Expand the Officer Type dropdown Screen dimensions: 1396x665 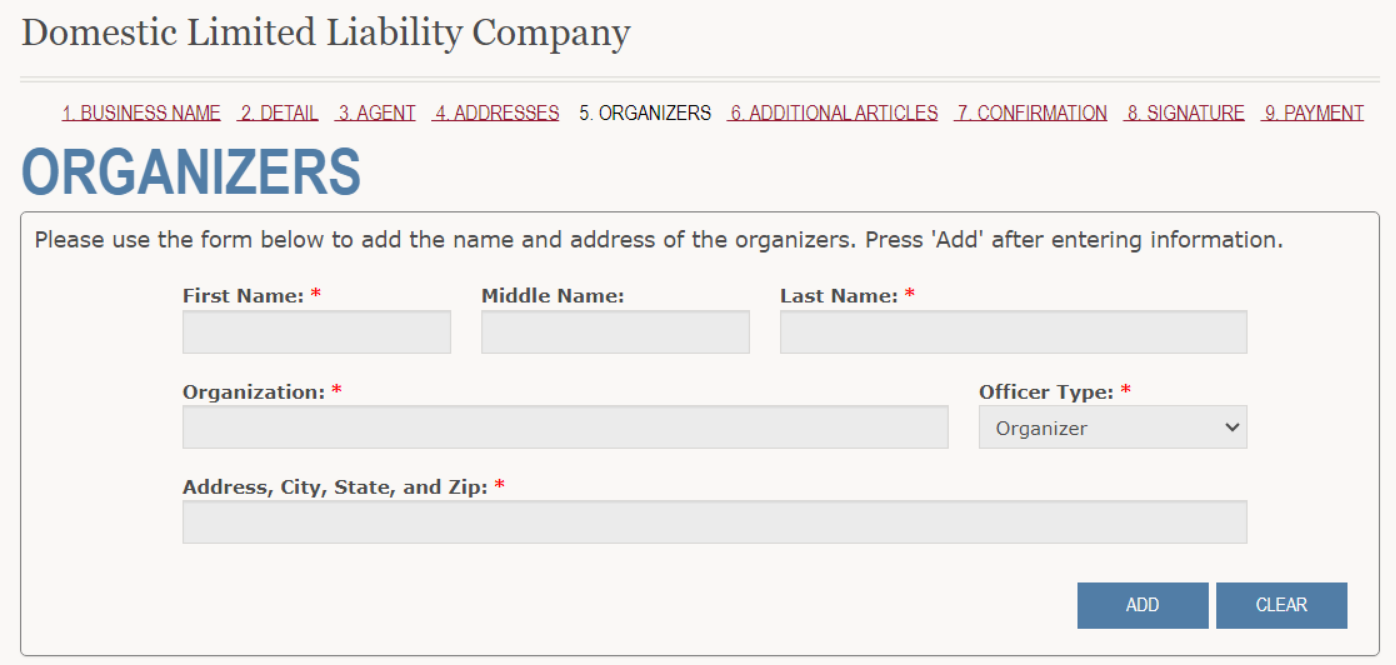point(1113,427)
